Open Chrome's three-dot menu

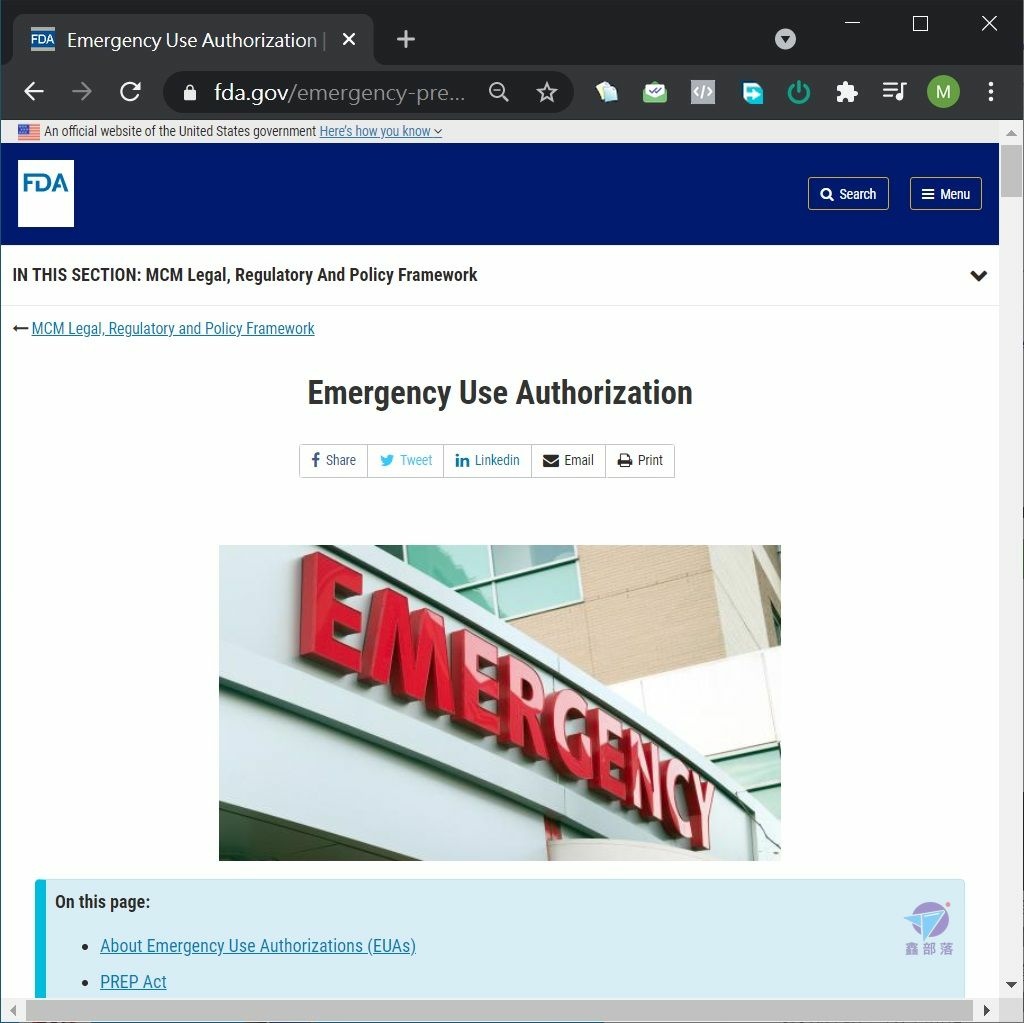(x=991, y=91)
